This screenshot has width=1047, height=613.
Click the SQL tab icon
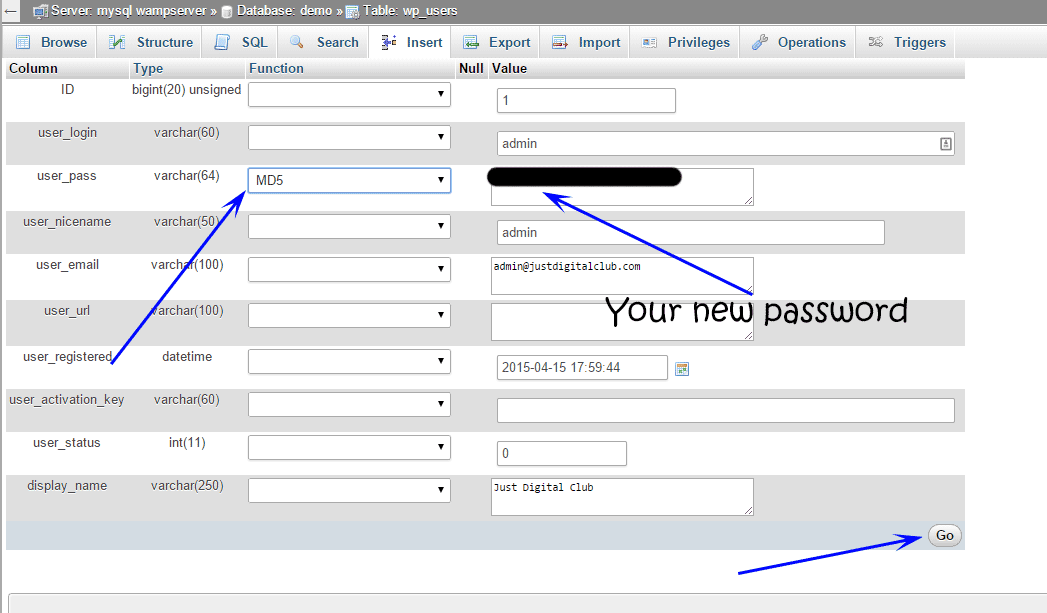[222, 42]
